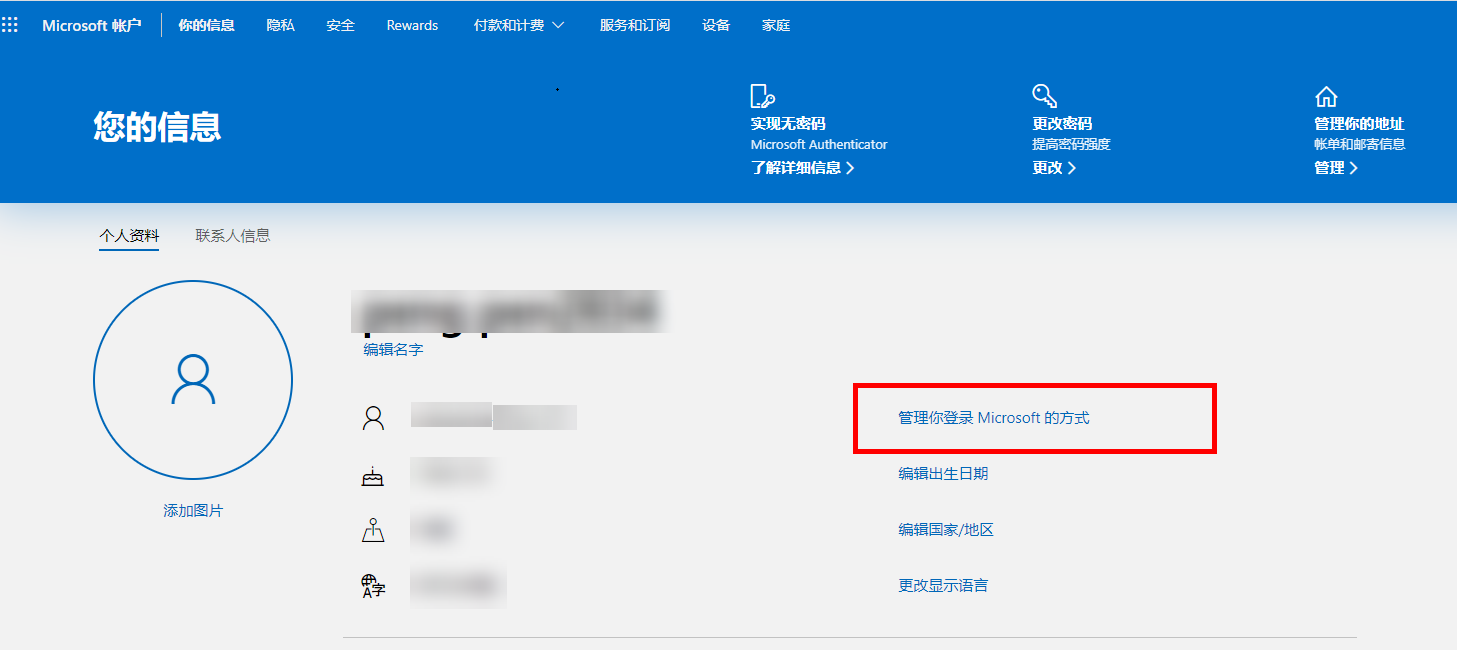Open the 隐私 menu item

[281, 25]
